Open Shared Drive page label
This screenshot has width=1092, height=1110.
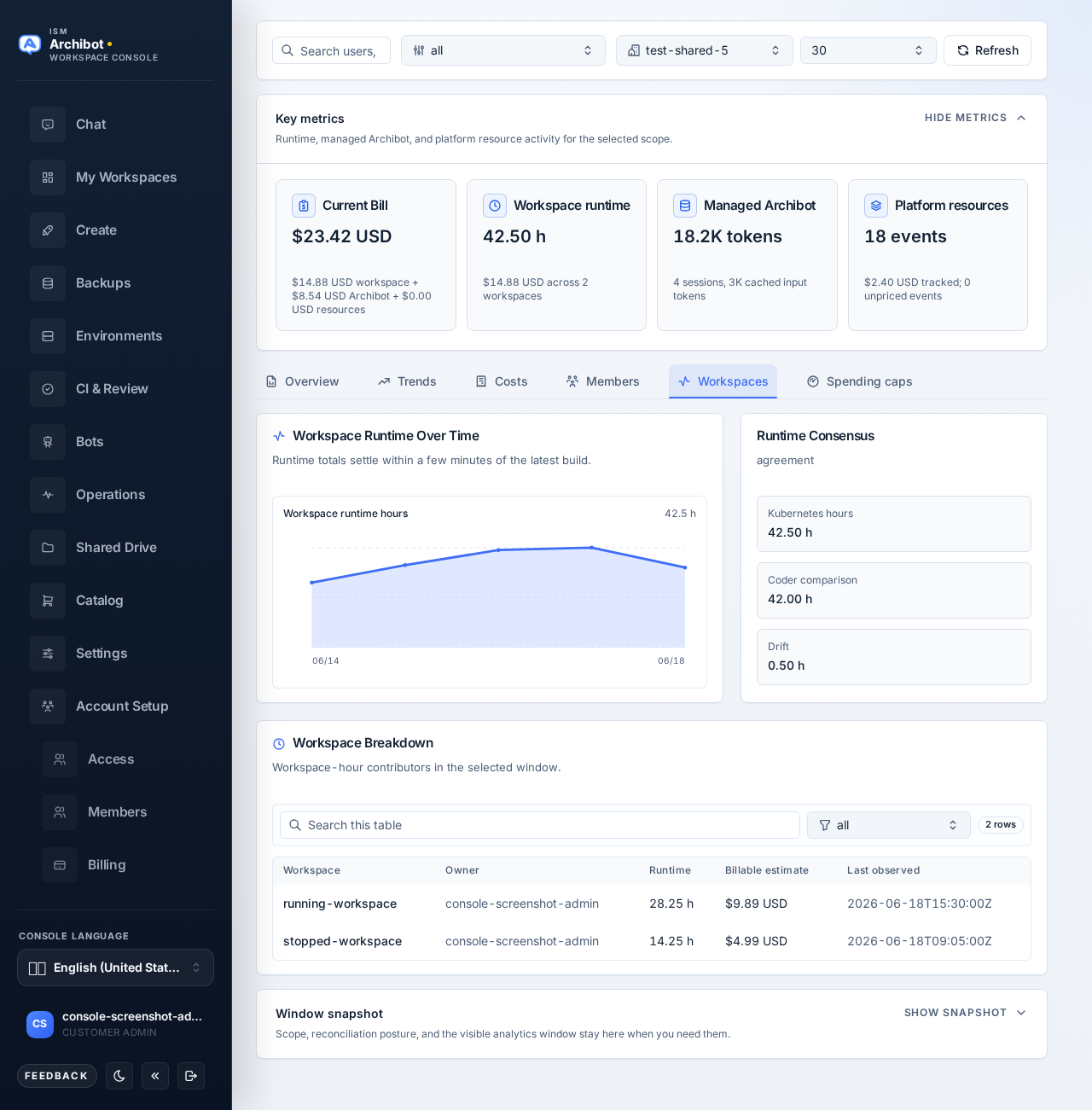(x=116, y=548)
